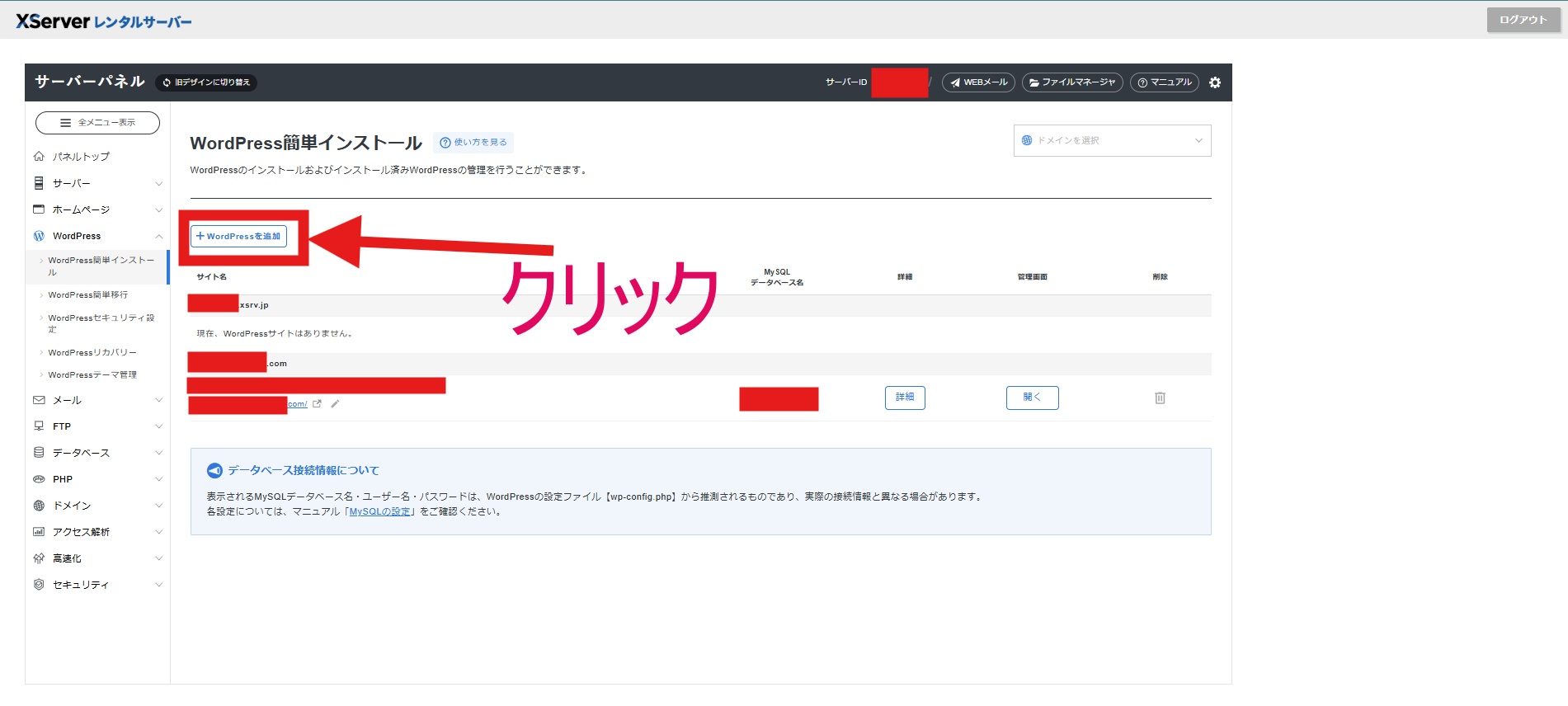Click the 削除 column header
Image resolution: width=1568 pixels, height=706 pixels.
[x=1161, y=277]
